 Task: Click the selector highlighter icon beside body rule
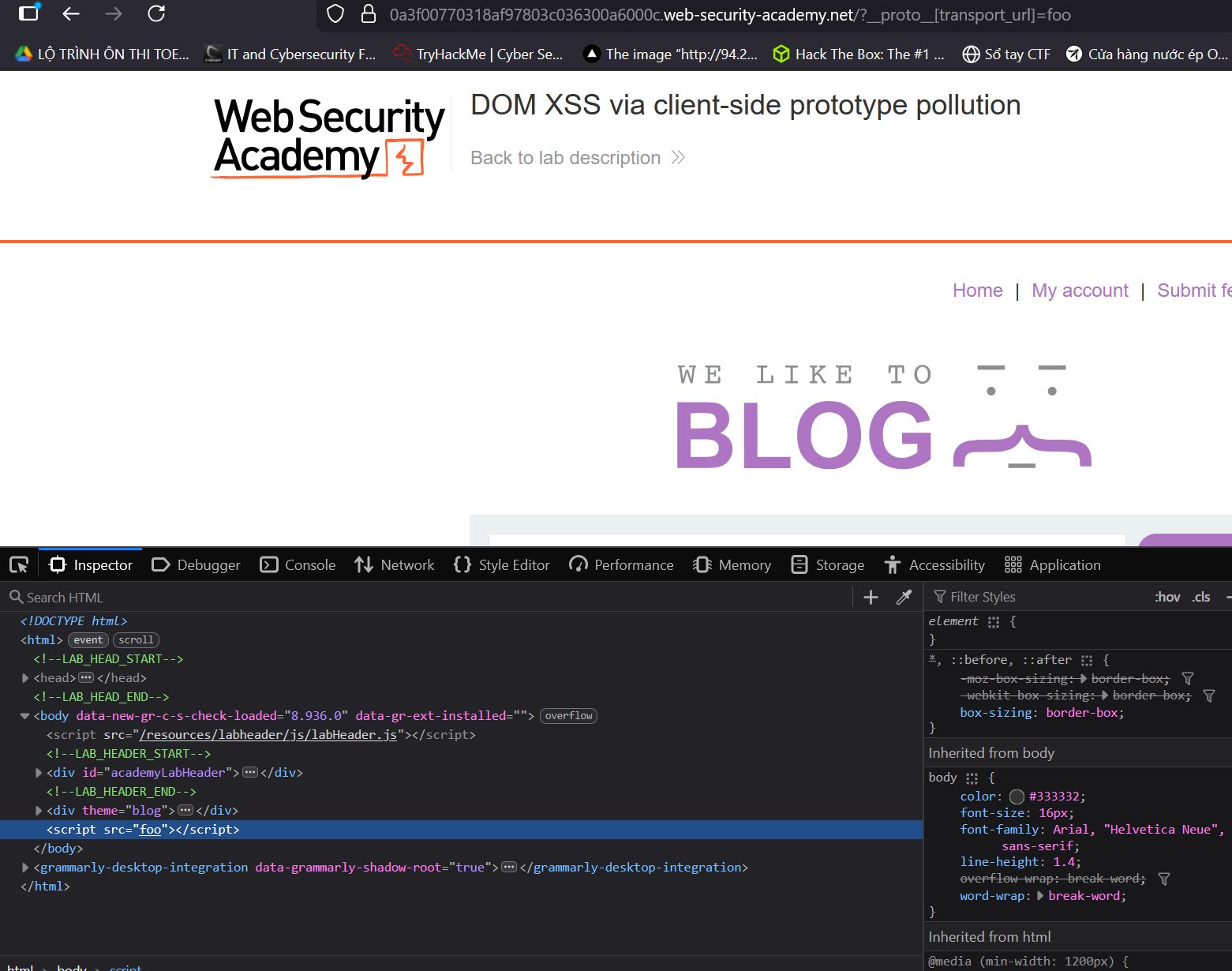[x=972, y=778]
